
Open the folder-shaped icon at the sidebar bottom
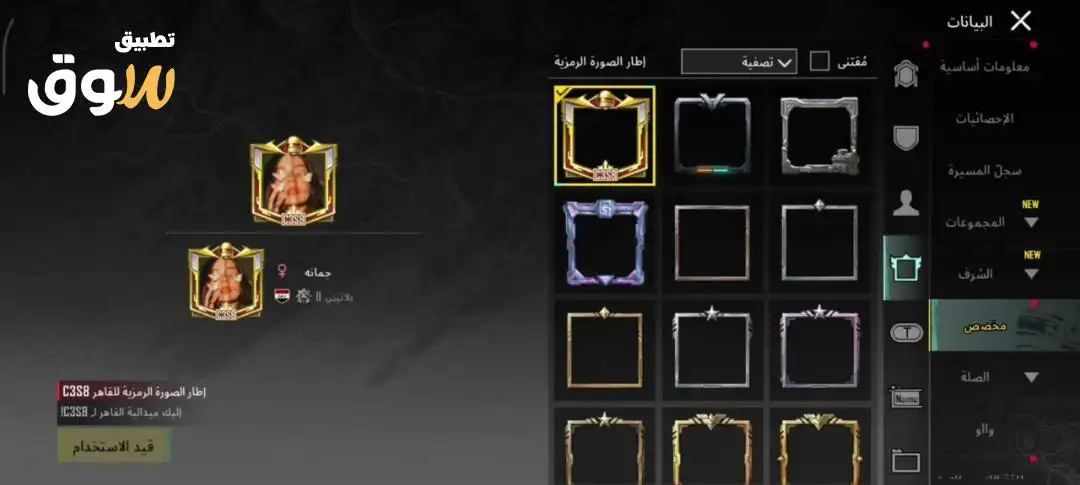pos(906,460)
